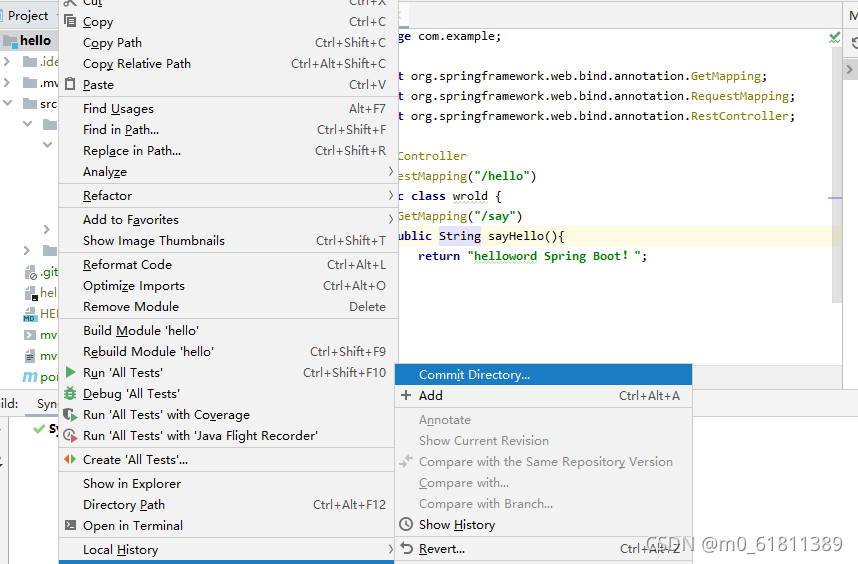Click the hello project folder icon
This screenshot has height=564, width=858.
(x=10, y=40)
